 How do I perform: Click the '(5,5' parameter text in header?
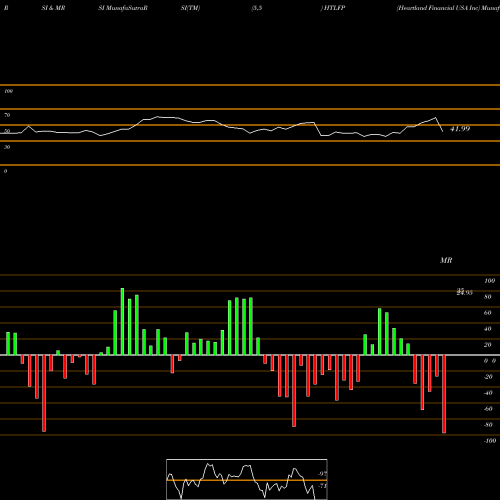coord(257,8)
